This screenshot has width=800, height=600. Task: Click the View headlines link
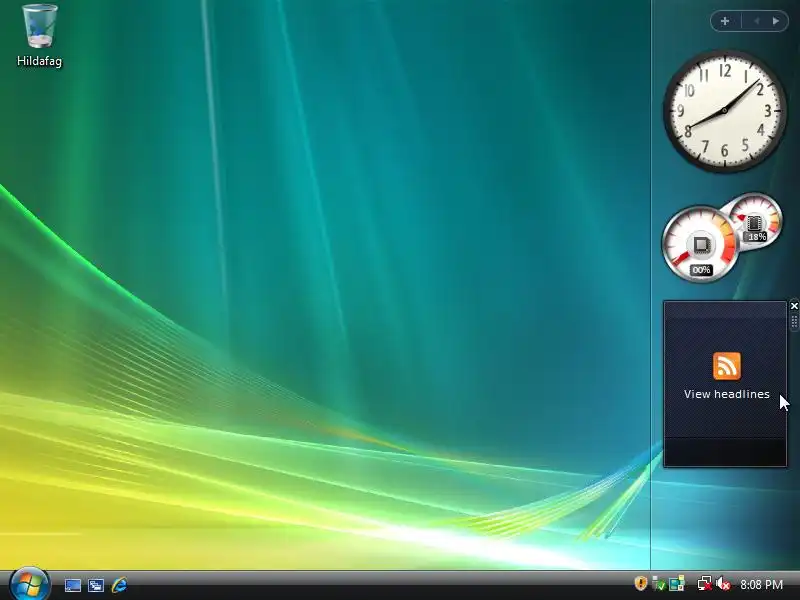point(727,394)
